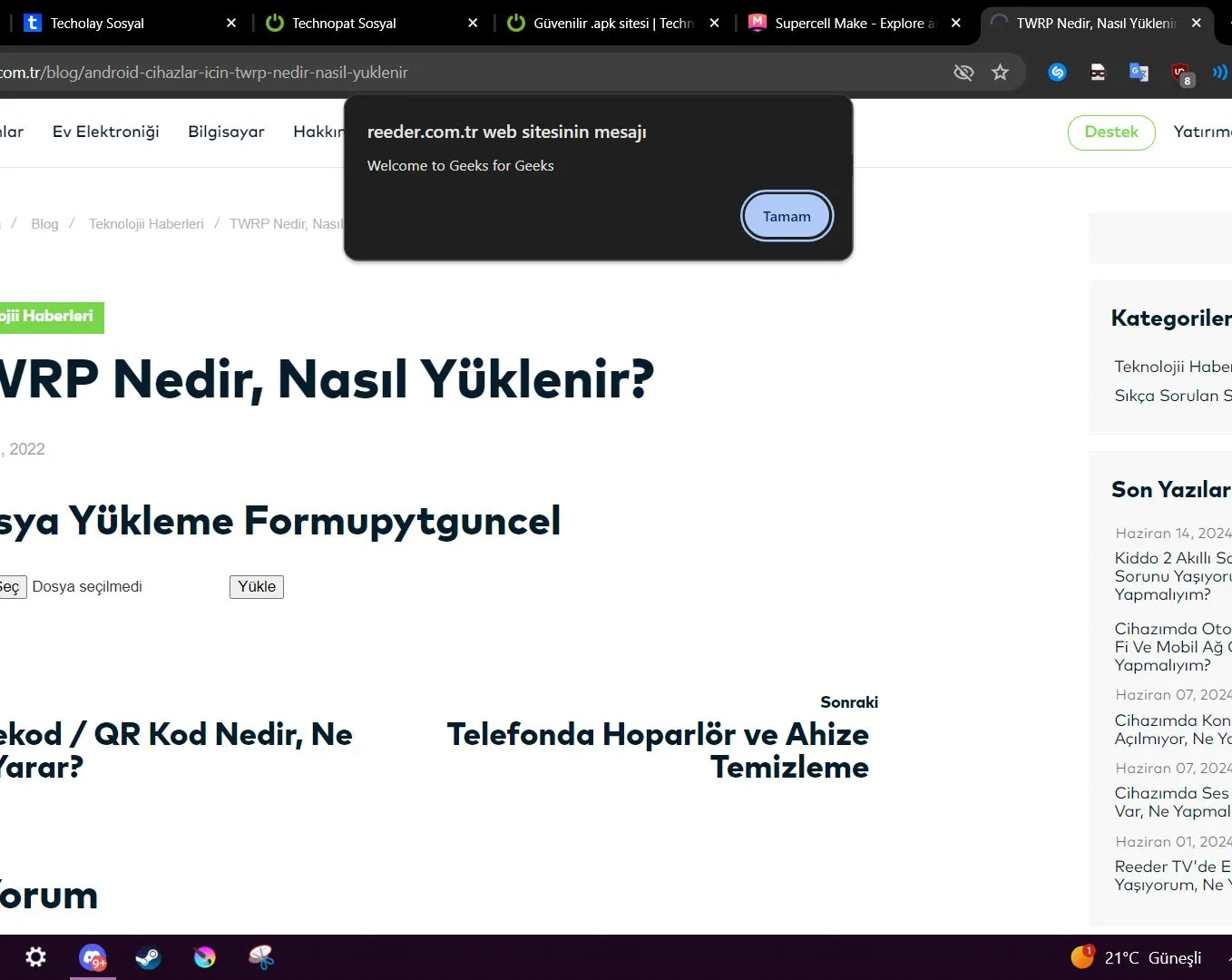The image size is (1232, 980).
Task: Click the green Haberleri category tag
Action: [x=52, y=317]
